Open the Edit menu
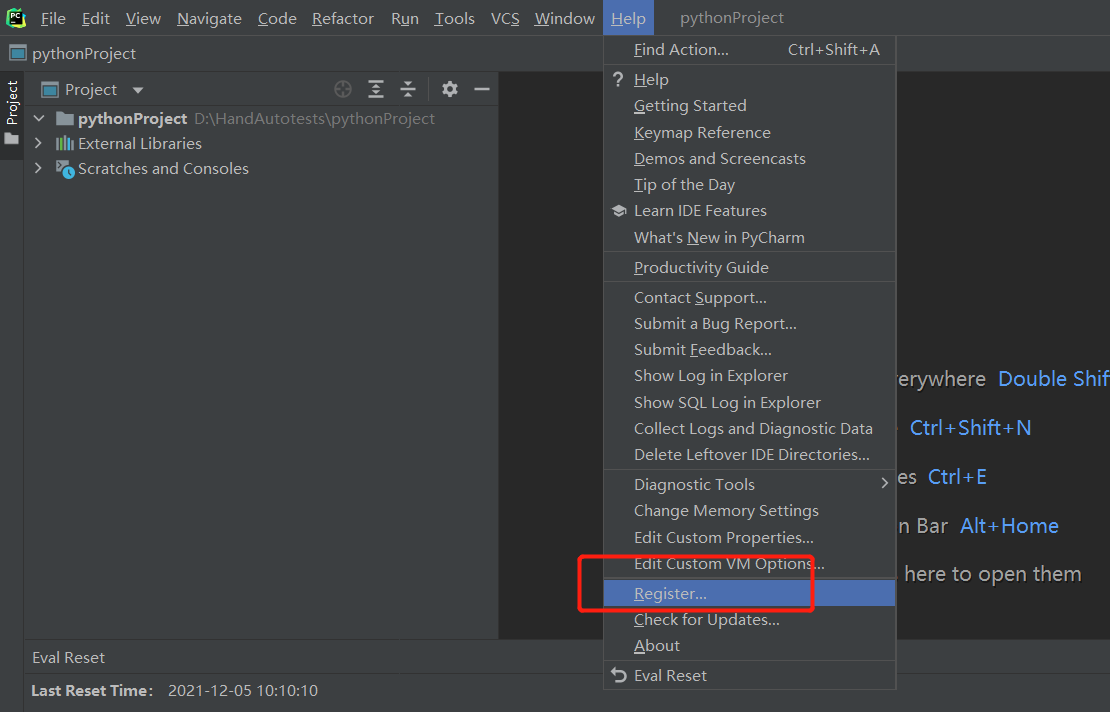This screenshot has height=712, width=1110. 96,18
